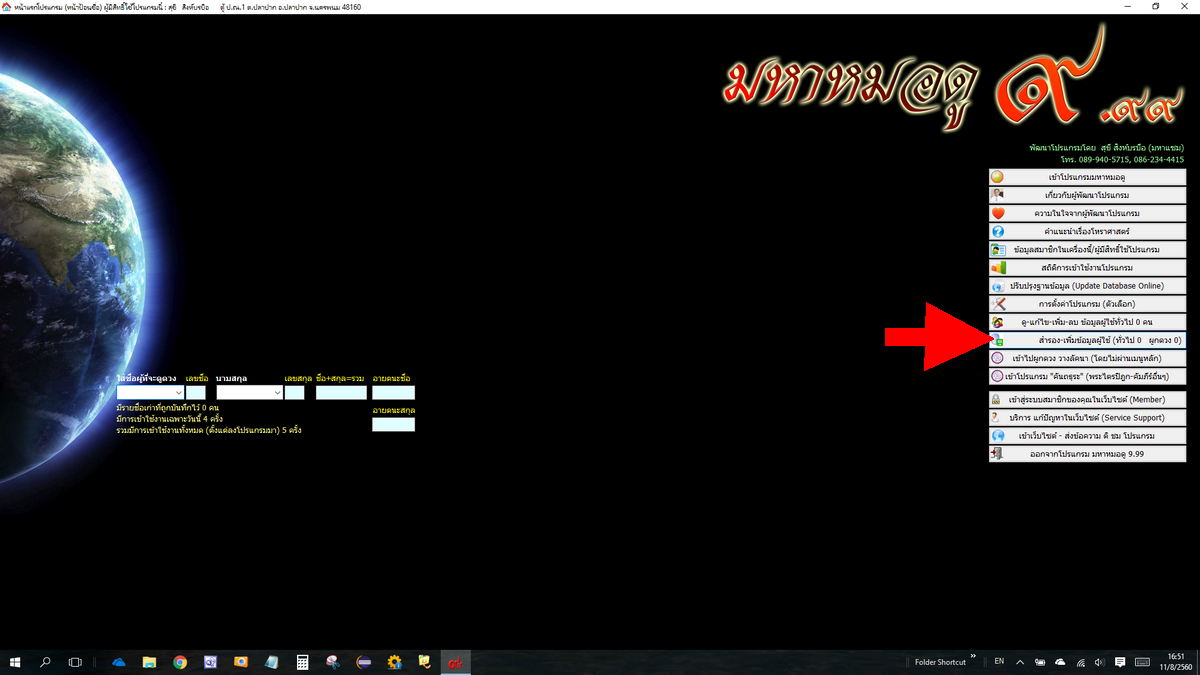Open คำแนะนำเรื่องโหราศาสตร์ help button
Screen dimensions: 1200x675
pyautogui.click(x=1087, y=231)
